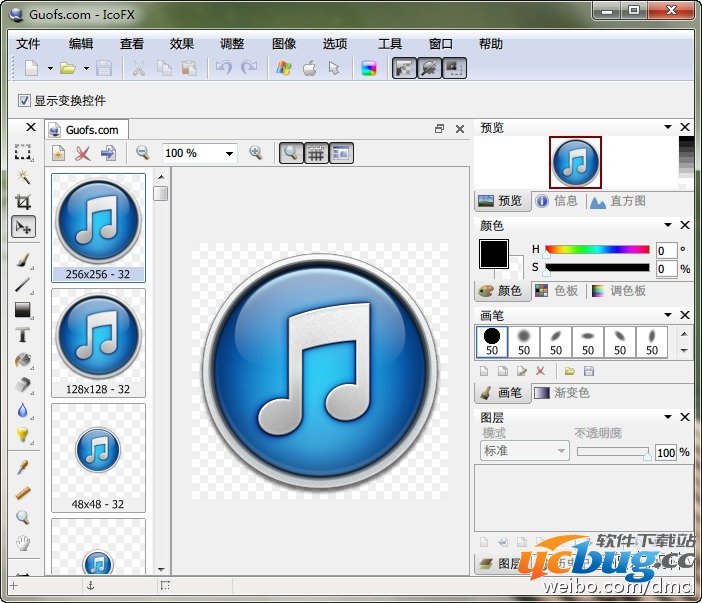Toggle the second view mode toolbar button

tap(429, 68)
